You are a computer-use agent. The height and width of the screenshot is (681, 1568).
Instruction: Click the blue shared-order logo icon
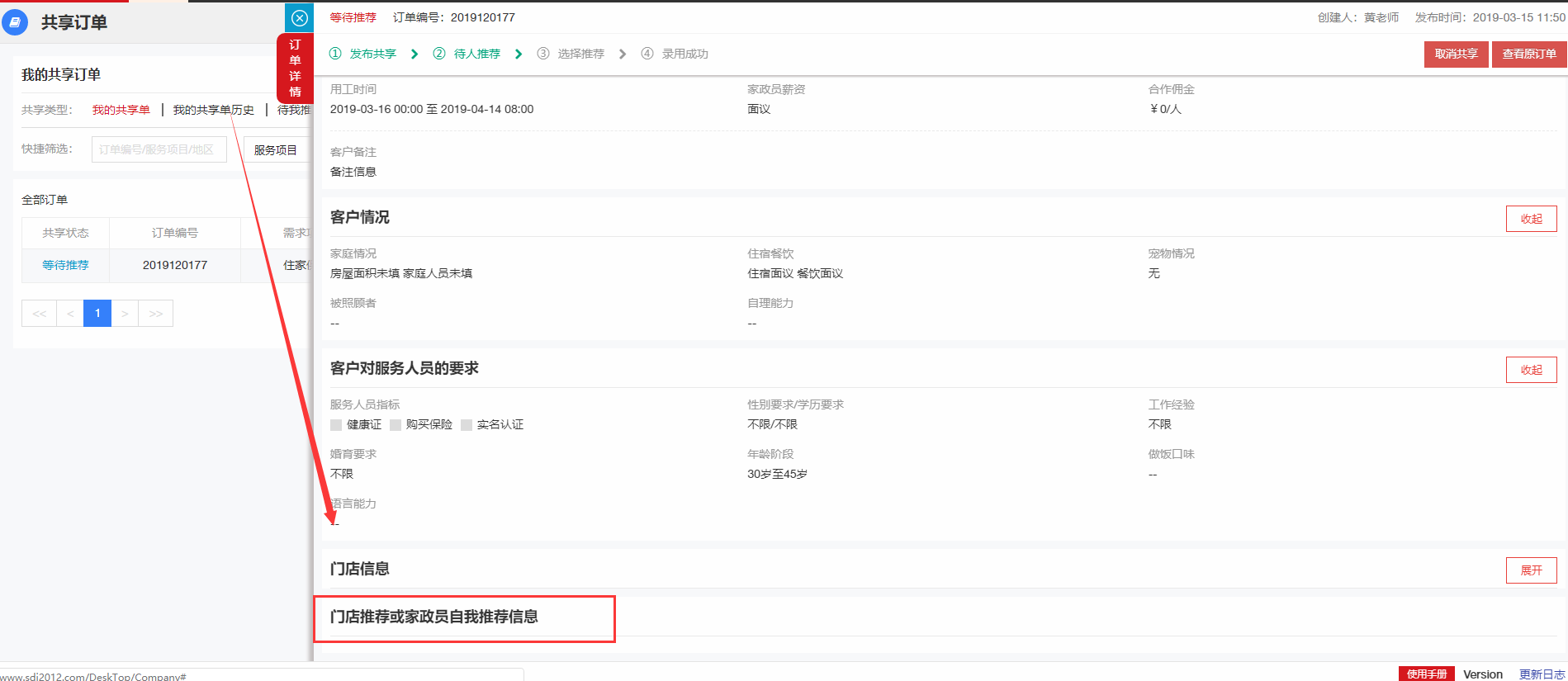15,22
